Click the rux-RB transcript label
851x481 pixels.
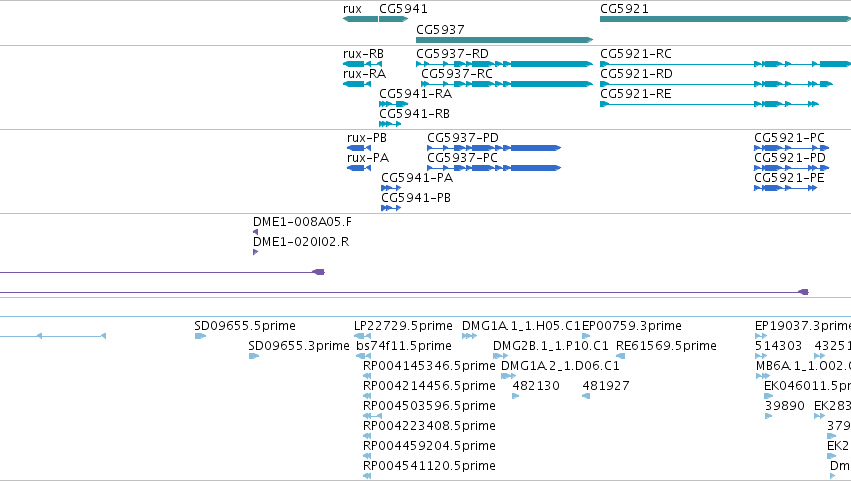point(363,54)
